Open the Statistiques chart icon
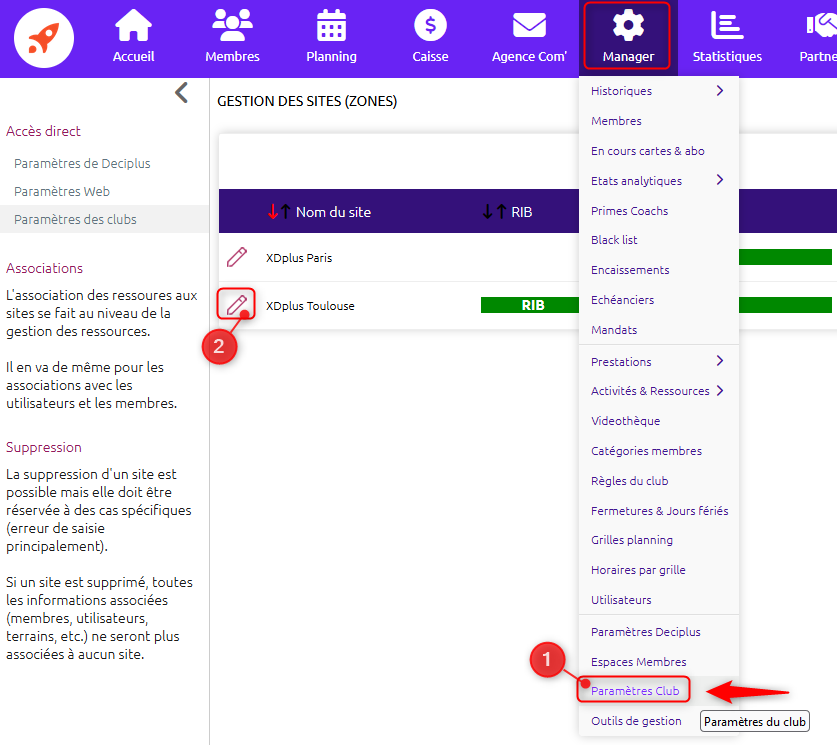Viewport: 837px width, 745px height. [727, 25]
